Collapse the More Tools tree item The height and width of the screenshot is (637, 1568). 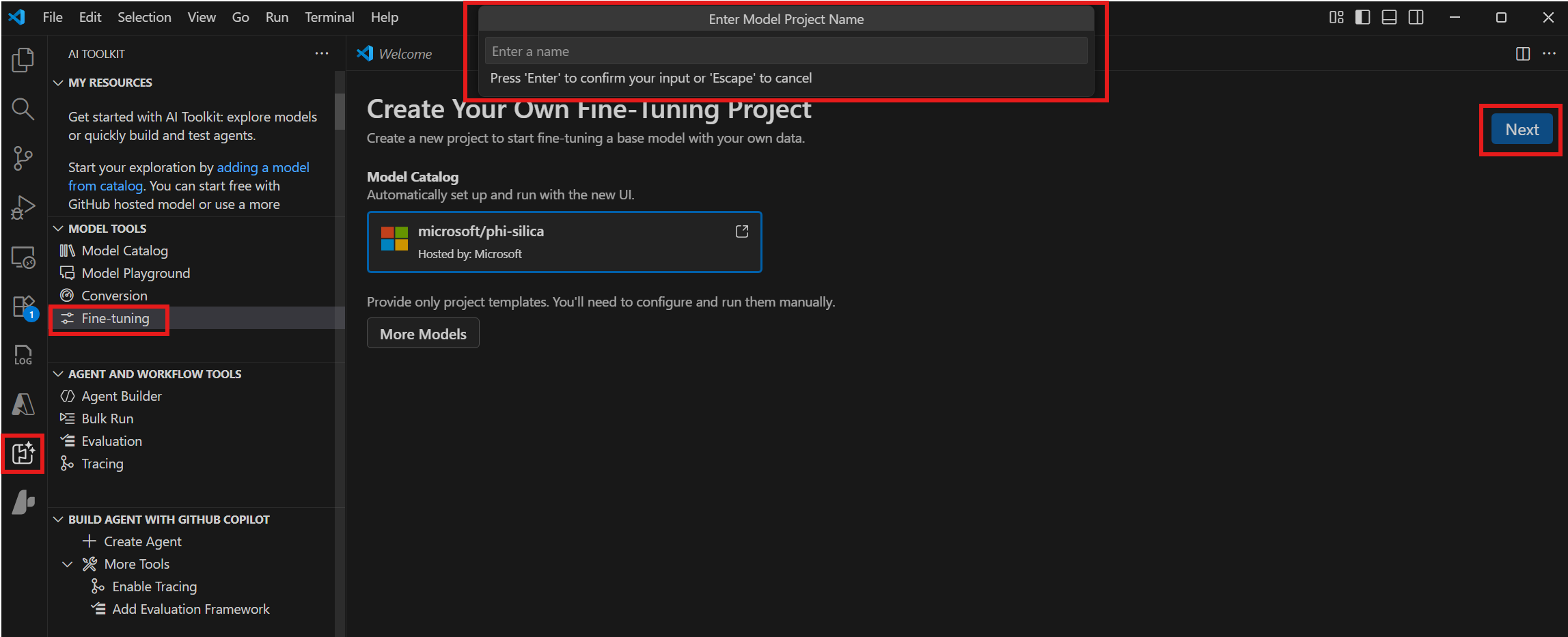pos(66,563)
